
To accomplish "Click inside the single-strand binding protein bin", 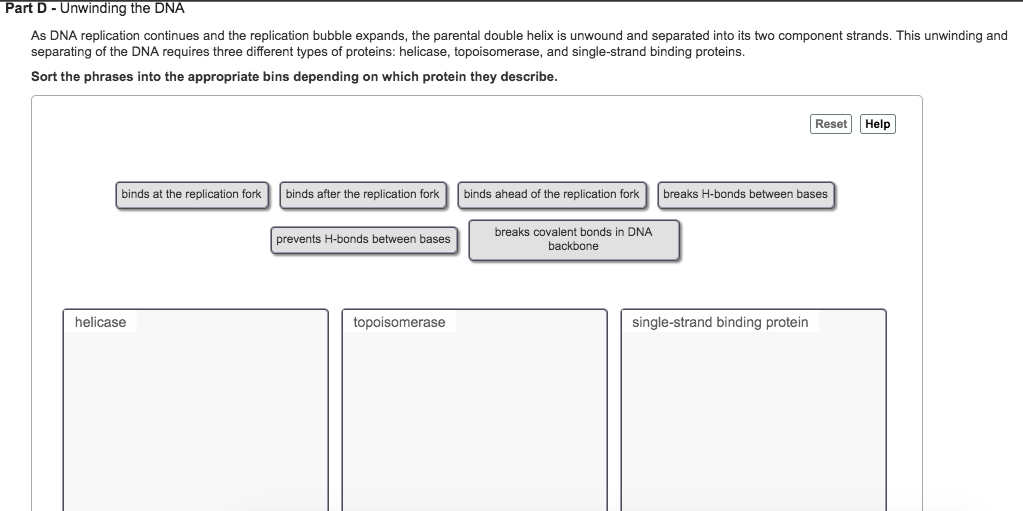I will 753,418.
